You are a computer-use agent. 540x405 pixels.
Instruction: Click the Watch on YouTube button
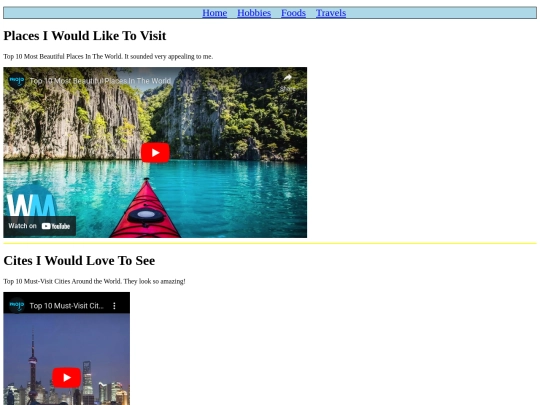click(x=40, y=226)
